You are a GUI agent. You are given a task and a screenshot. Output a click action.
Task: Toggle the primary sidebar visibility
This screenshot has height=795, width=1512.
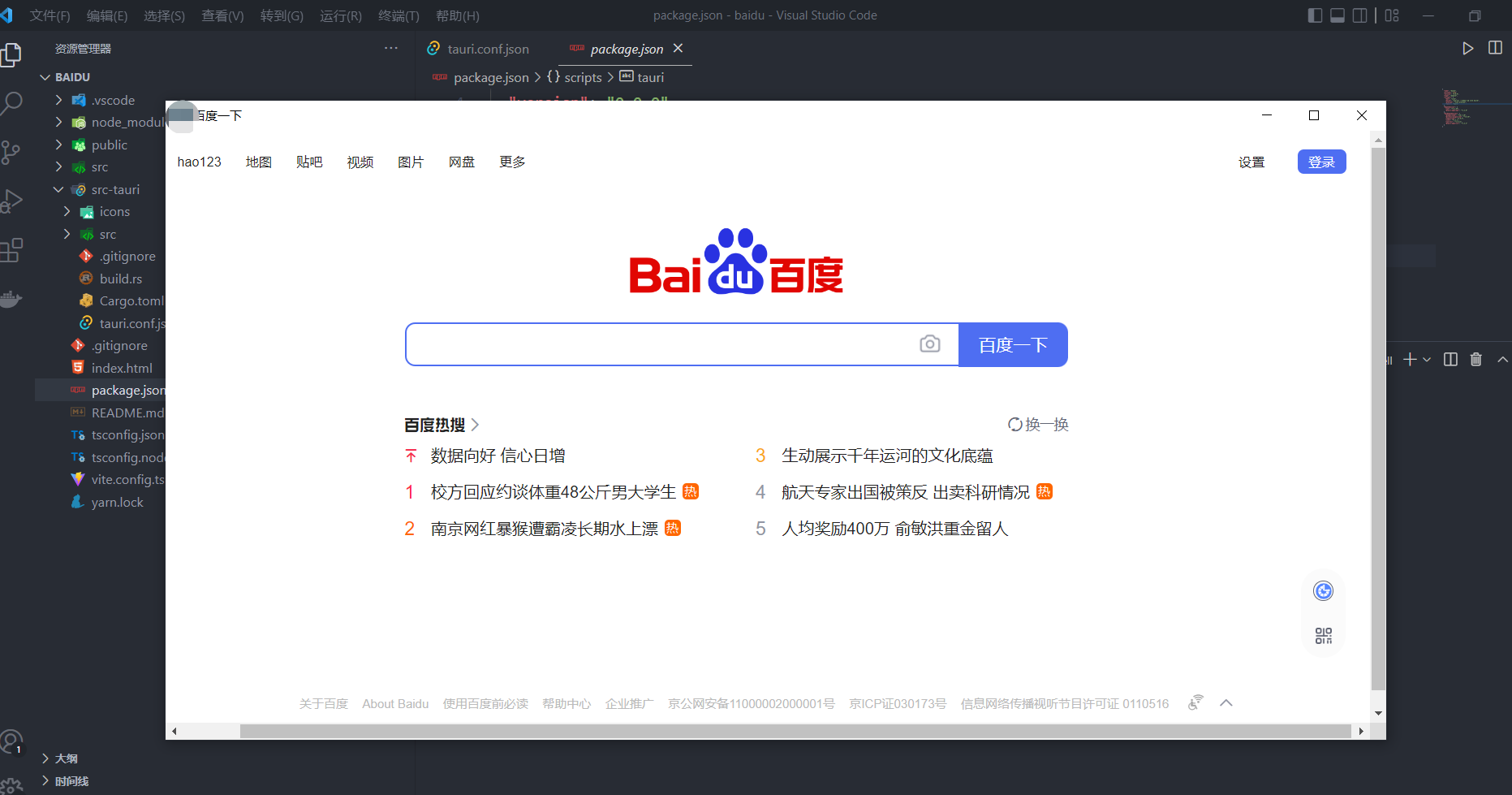click(1315, 15)
